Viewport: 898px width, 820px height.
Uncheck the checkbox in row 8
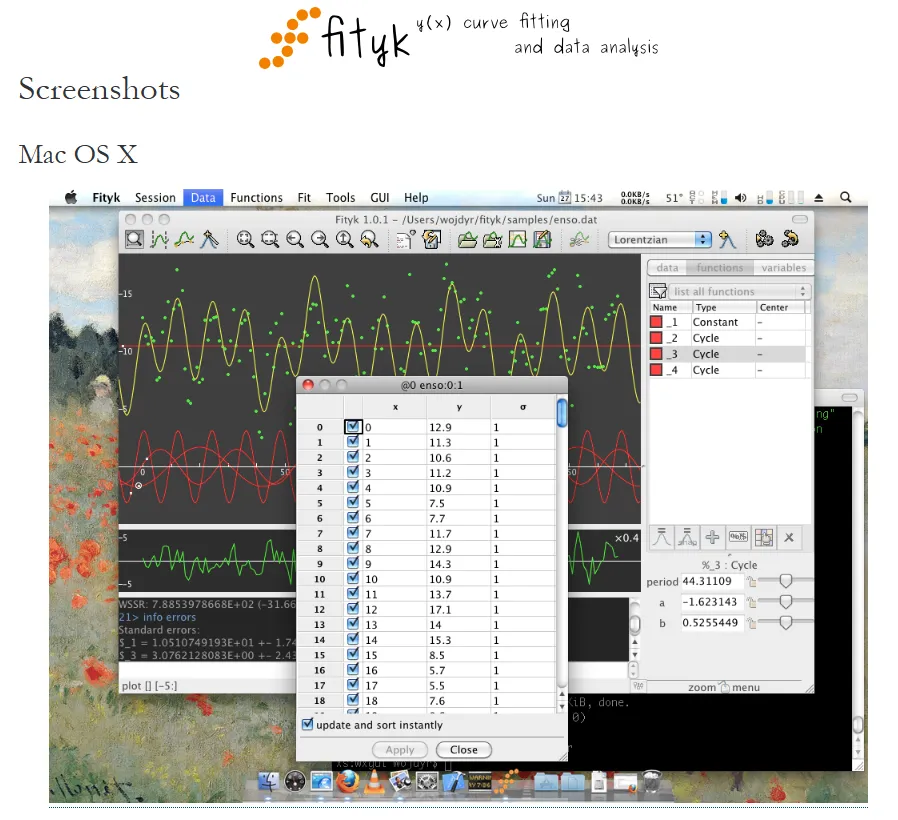pos(353,547)
